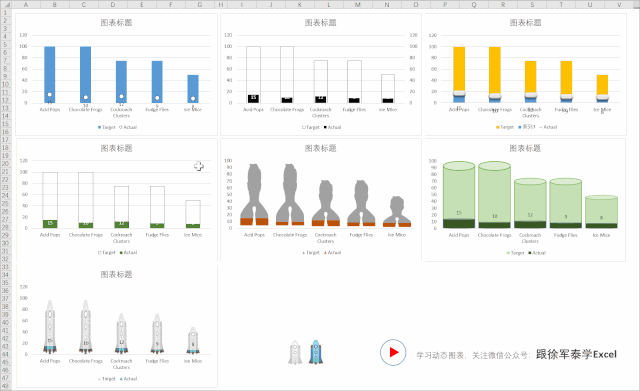This screenshot has width=640, height=391.
Task: Select Acid Pops rocket in rocket chart
Action: [50, 327]
